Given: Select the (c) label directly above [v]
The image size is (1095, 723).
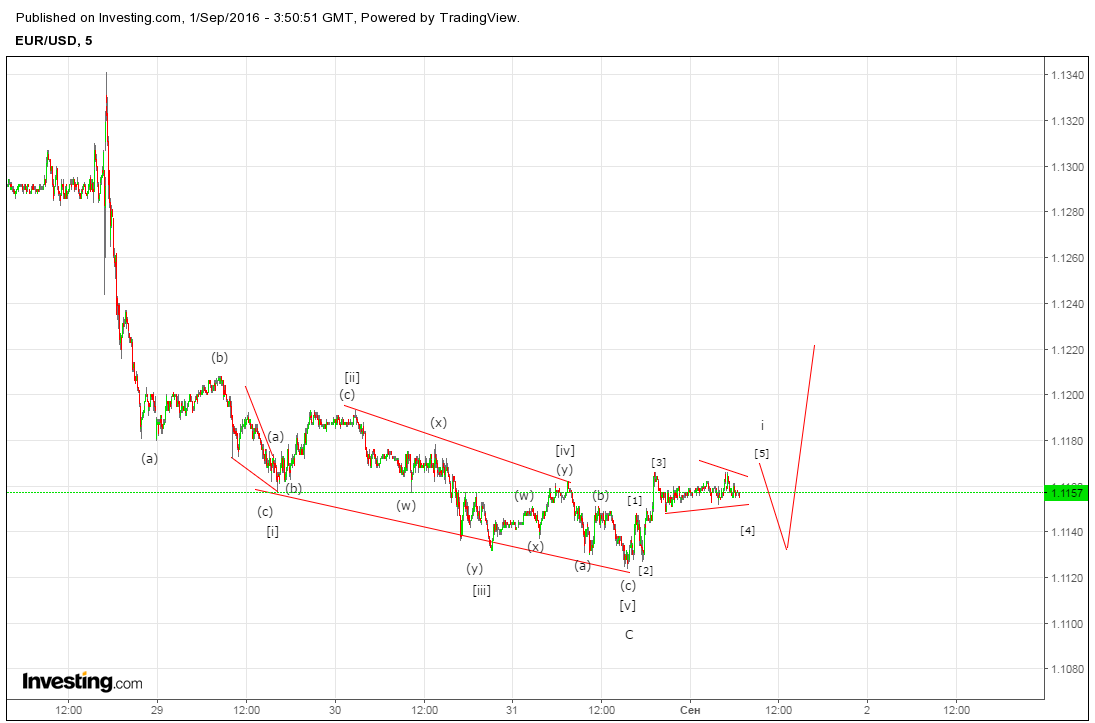Looking at the screenshot, I should (628, 585).
